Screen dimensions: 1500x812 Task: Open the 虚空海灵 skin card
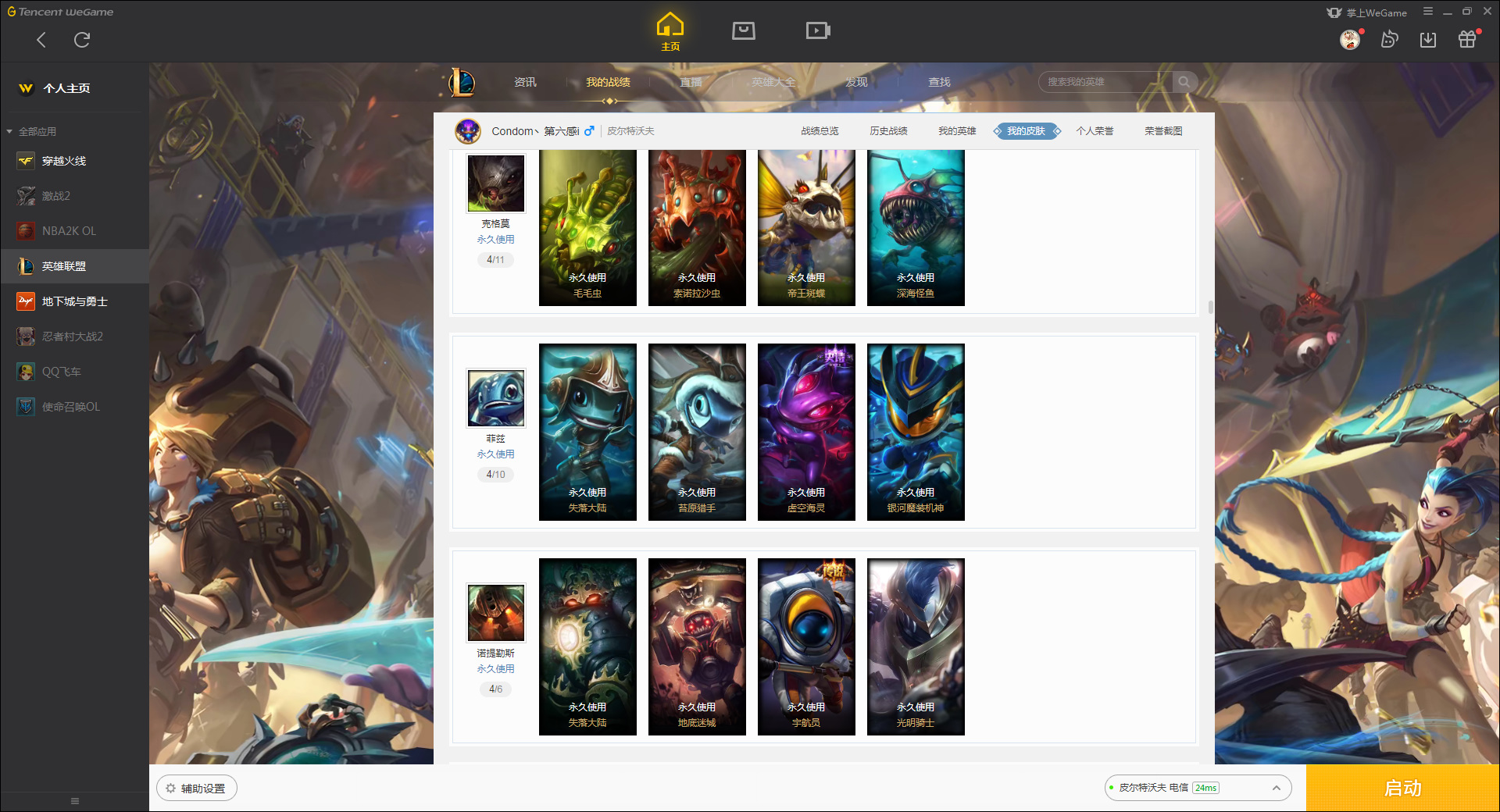pyautogui.click(x=806, y=432)
